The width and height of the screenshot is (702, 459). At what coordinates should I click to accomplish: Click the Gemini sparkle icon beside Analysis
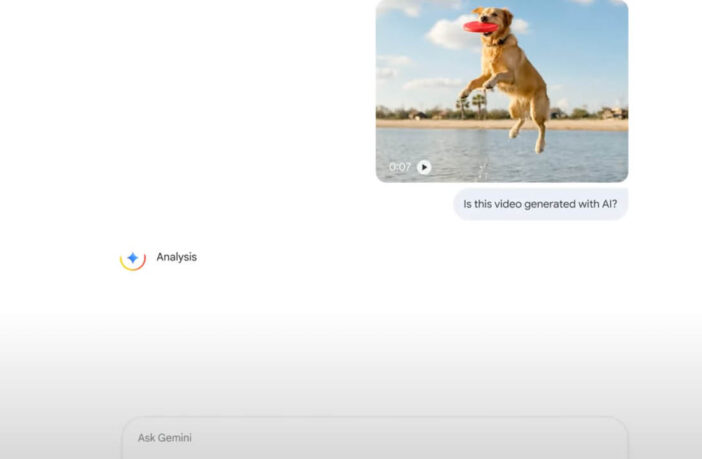tap(133, 258)
